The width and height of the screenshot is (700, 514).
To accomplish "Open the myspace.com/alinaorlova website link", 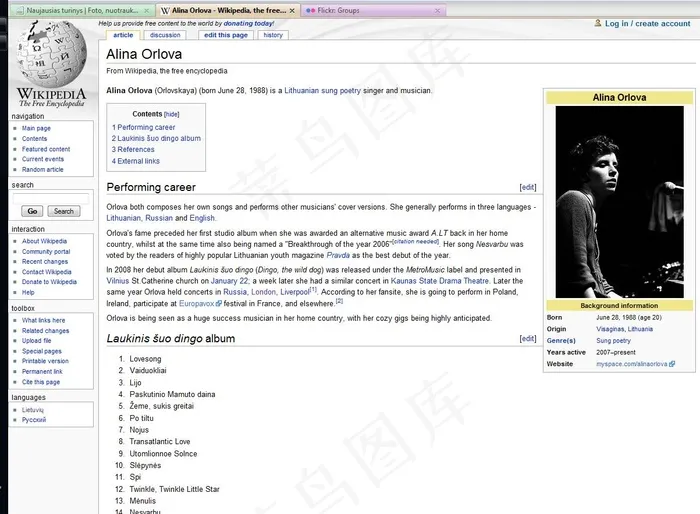I will click(631, 364).
